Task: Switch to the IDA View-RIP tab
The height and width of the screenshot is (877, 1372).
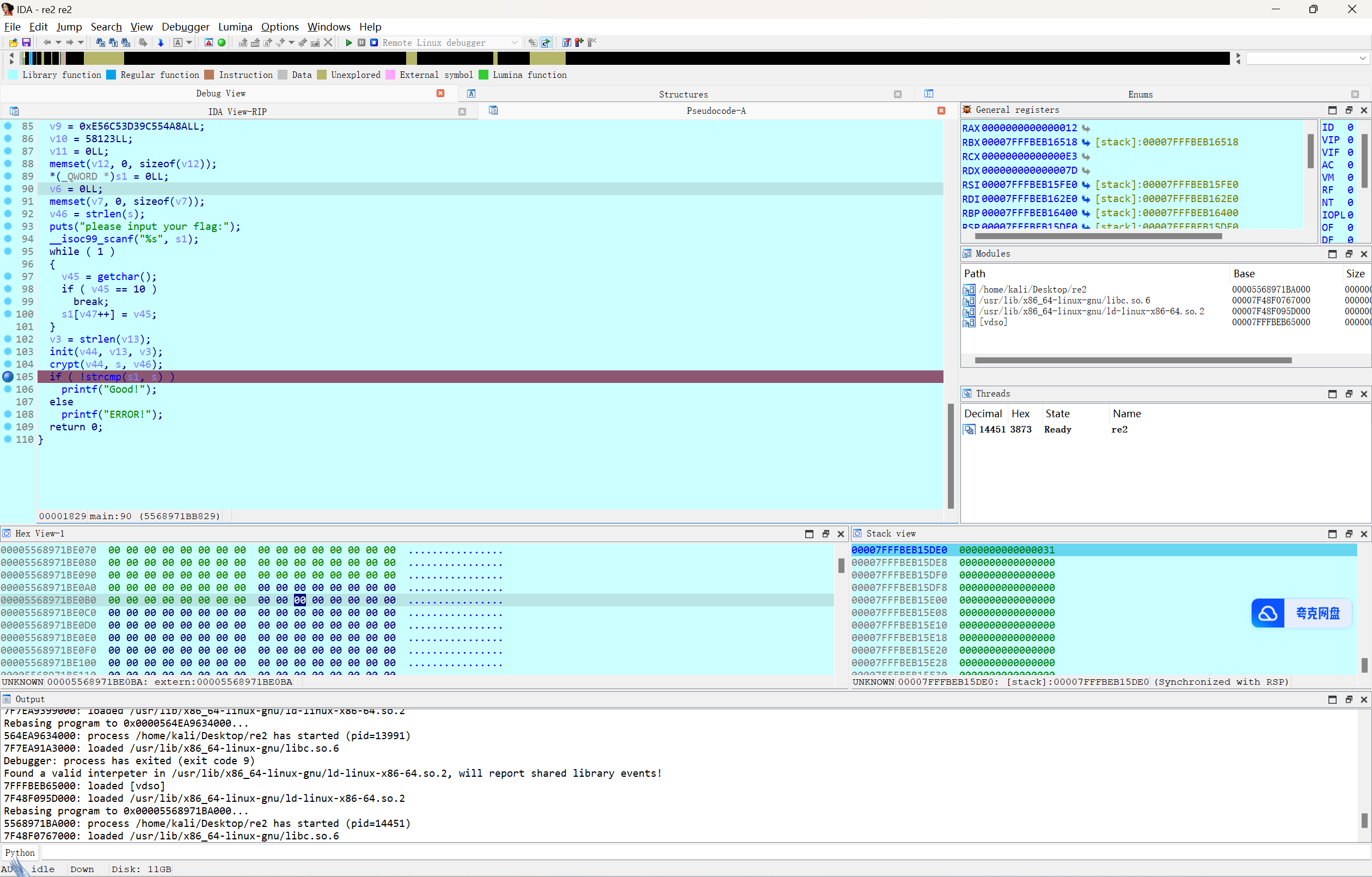Action: (x=237, y=112)
